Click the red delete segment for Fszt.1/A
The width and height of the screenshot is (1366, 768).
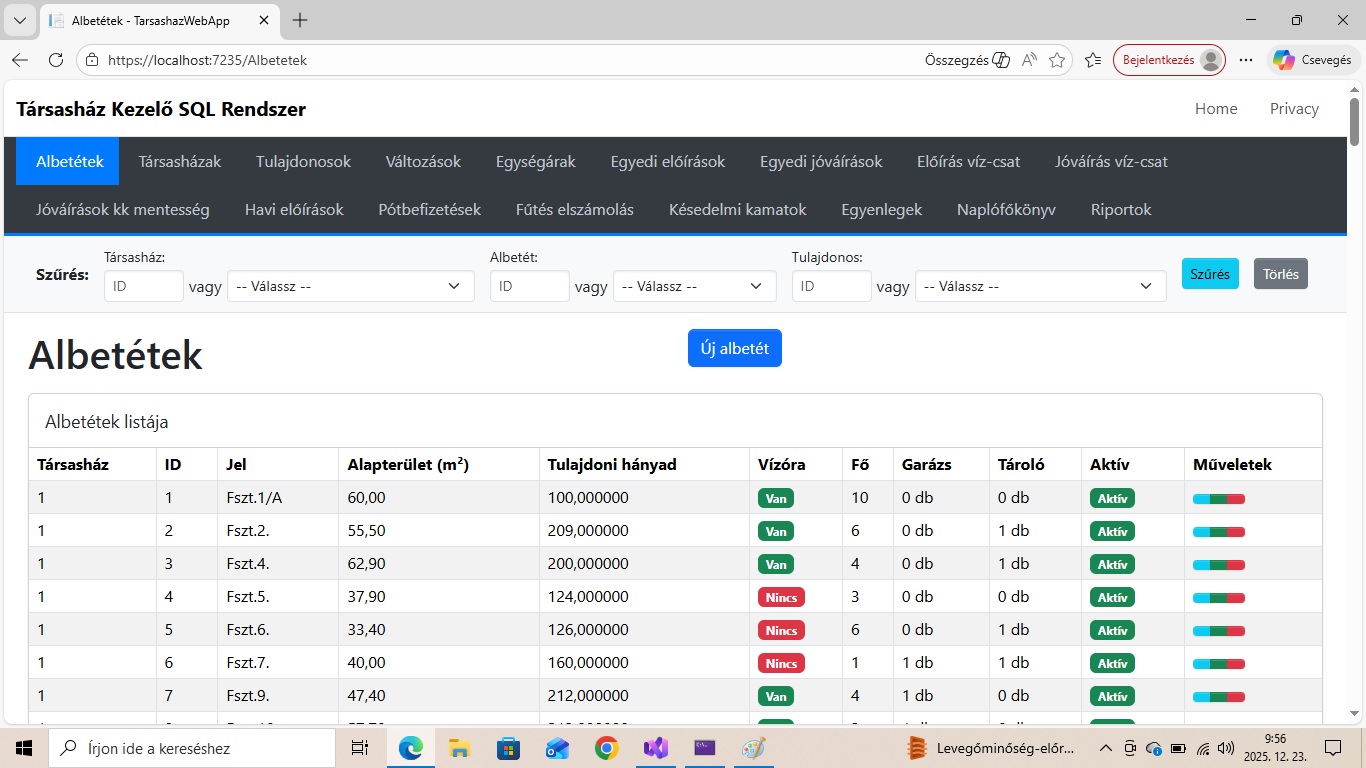coord(1236,498)
